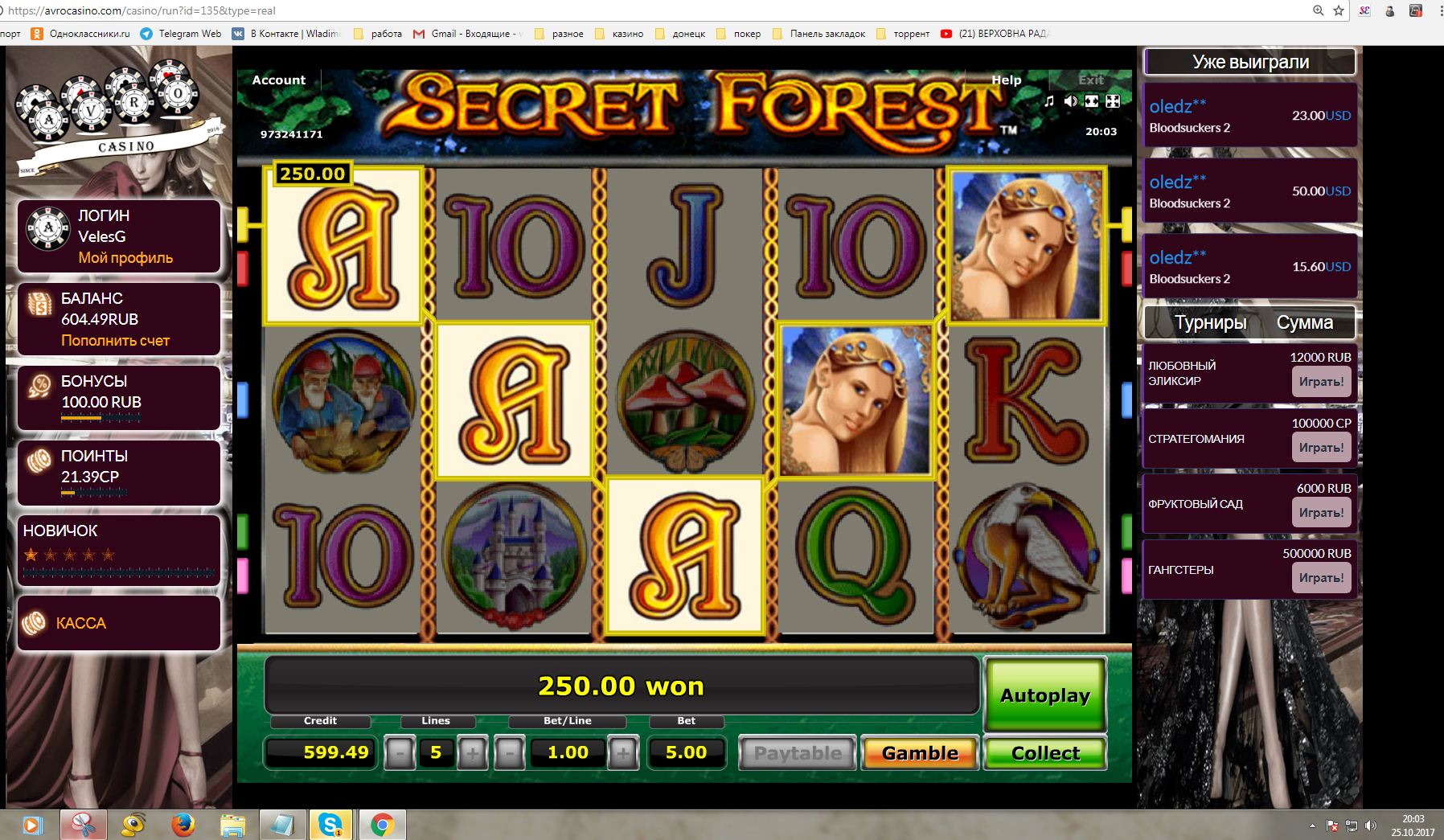
Task: Bookmark this page with the star icon
Action: tap(1339, 10)
